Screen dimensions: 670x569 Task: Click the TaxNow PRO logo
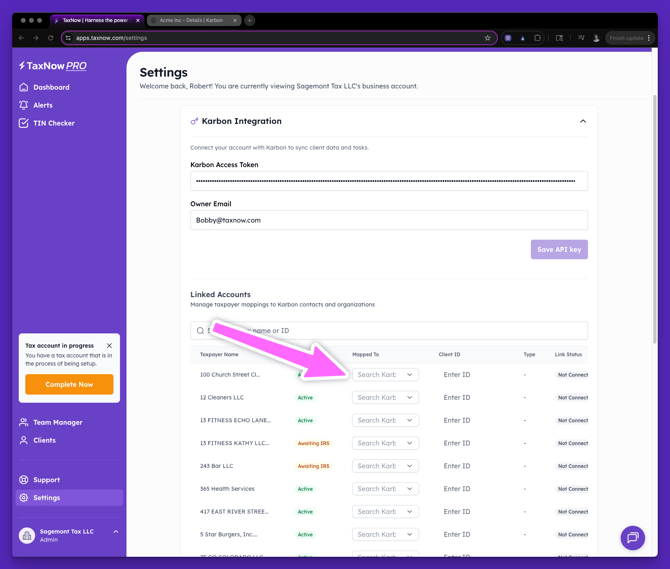click(53, 66)
